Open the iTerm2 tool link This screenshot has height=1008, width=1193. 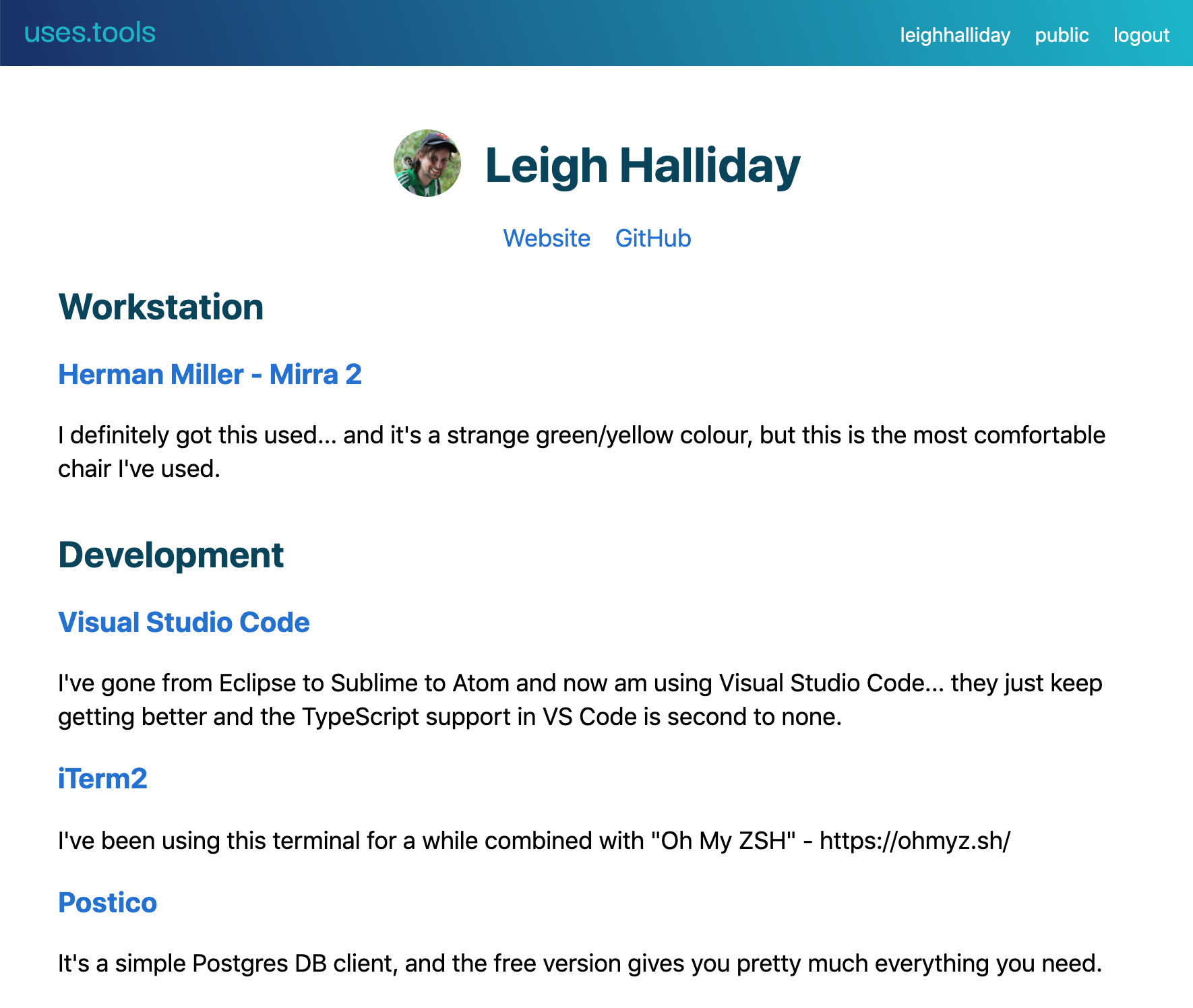tap(102, 778)
